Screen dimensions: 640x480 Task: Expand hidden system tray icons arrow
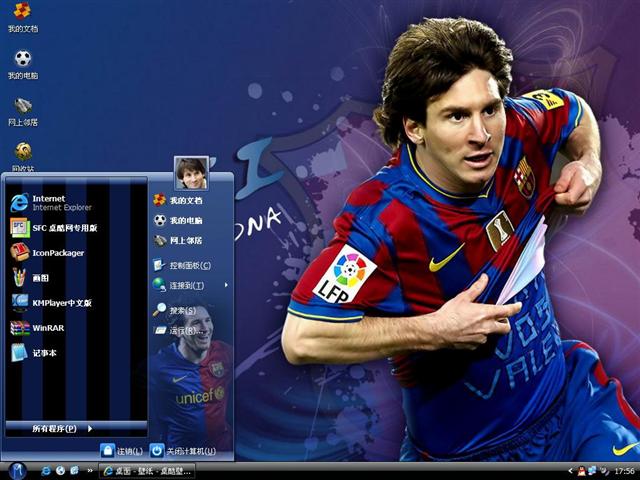tap(570, 471)
